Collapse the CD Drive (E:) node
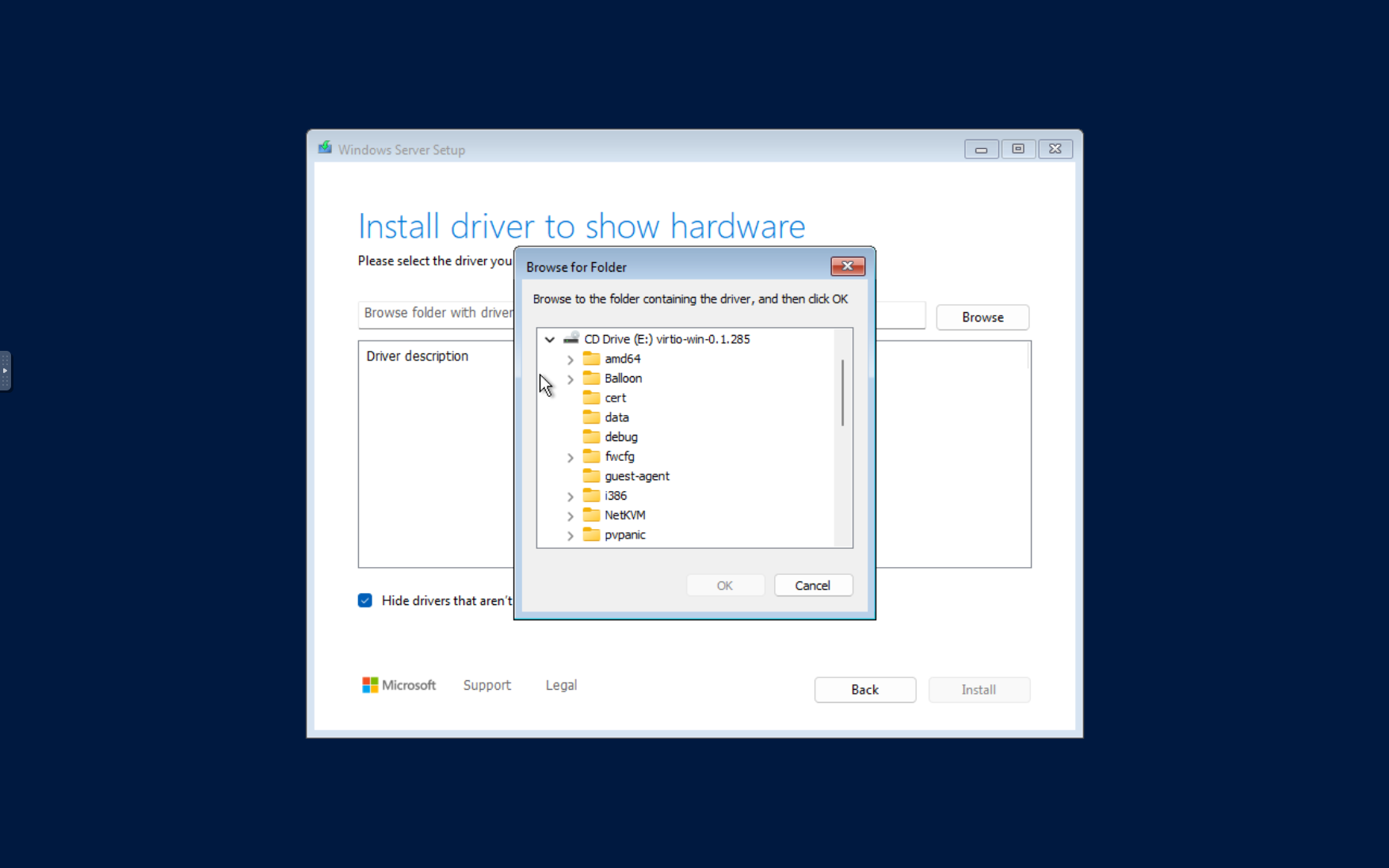This screenshot has height=868, width=1389. coord(550,338)
